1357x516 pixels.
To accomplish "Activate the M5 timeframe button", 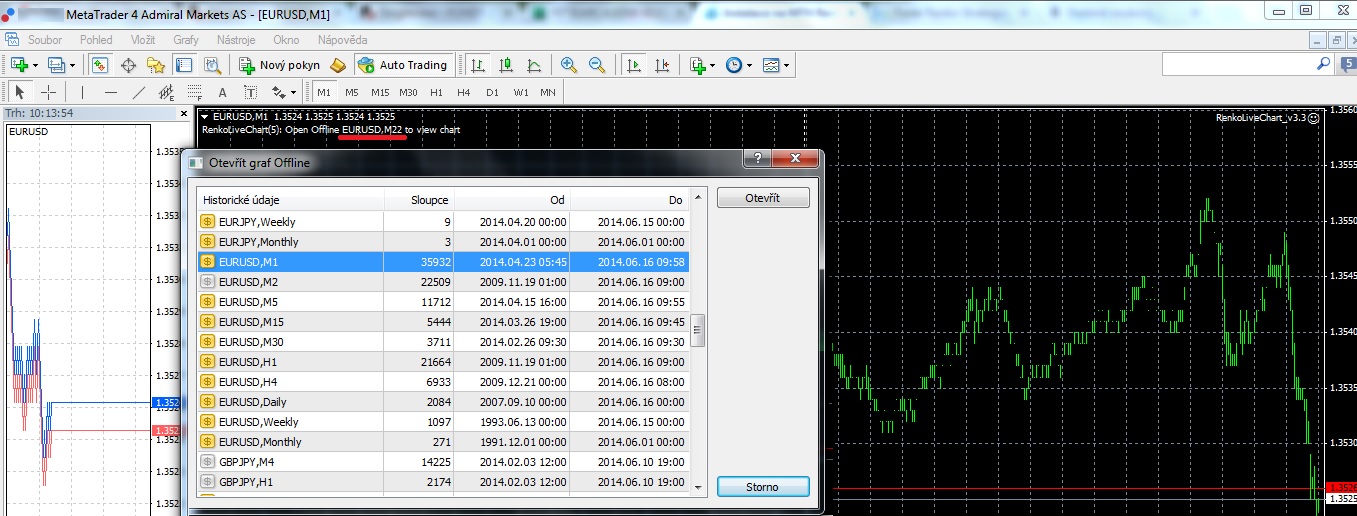I will click(352, 92).
